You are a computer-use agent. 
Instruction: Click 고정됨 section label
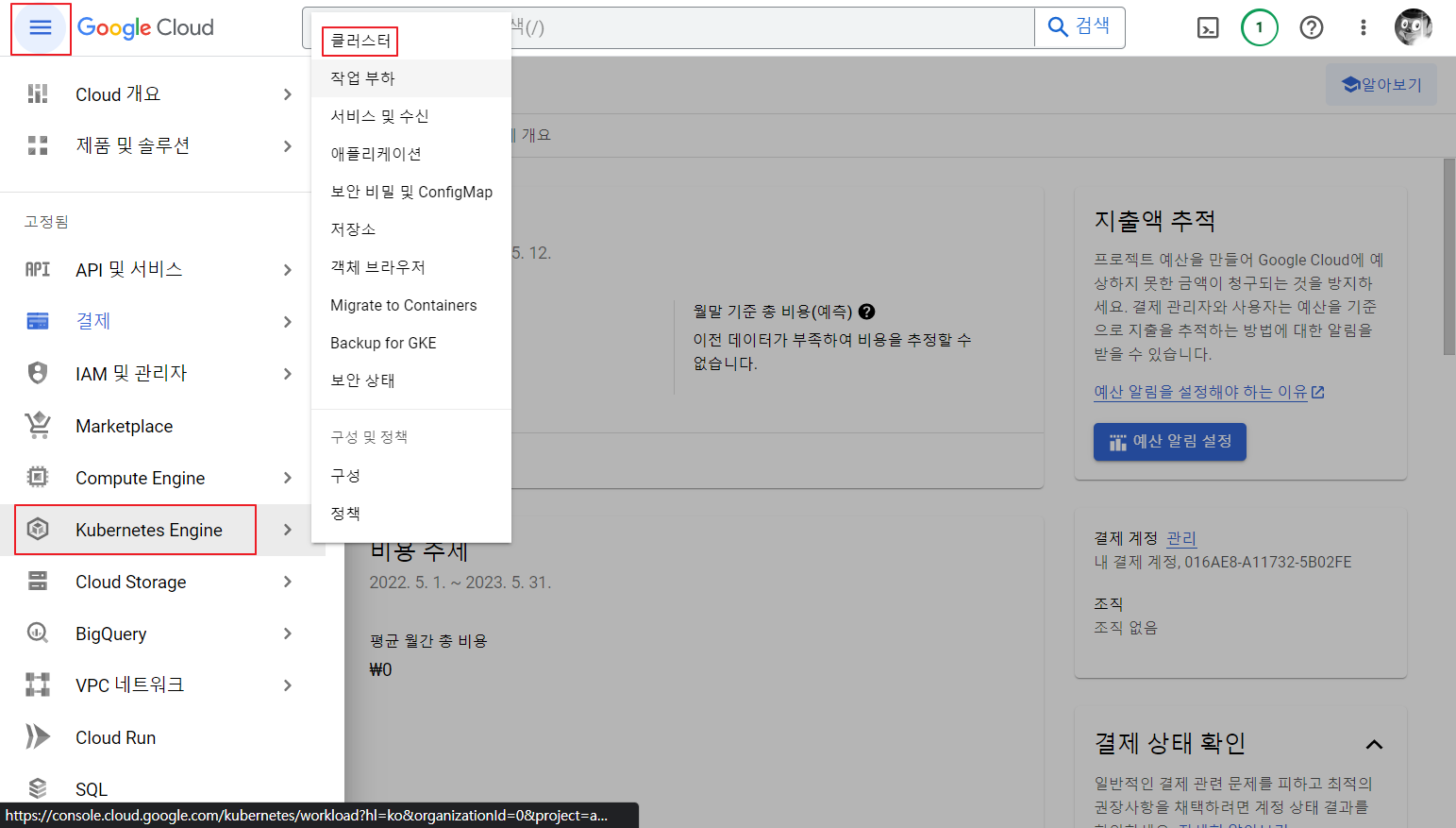coord(46,221)
